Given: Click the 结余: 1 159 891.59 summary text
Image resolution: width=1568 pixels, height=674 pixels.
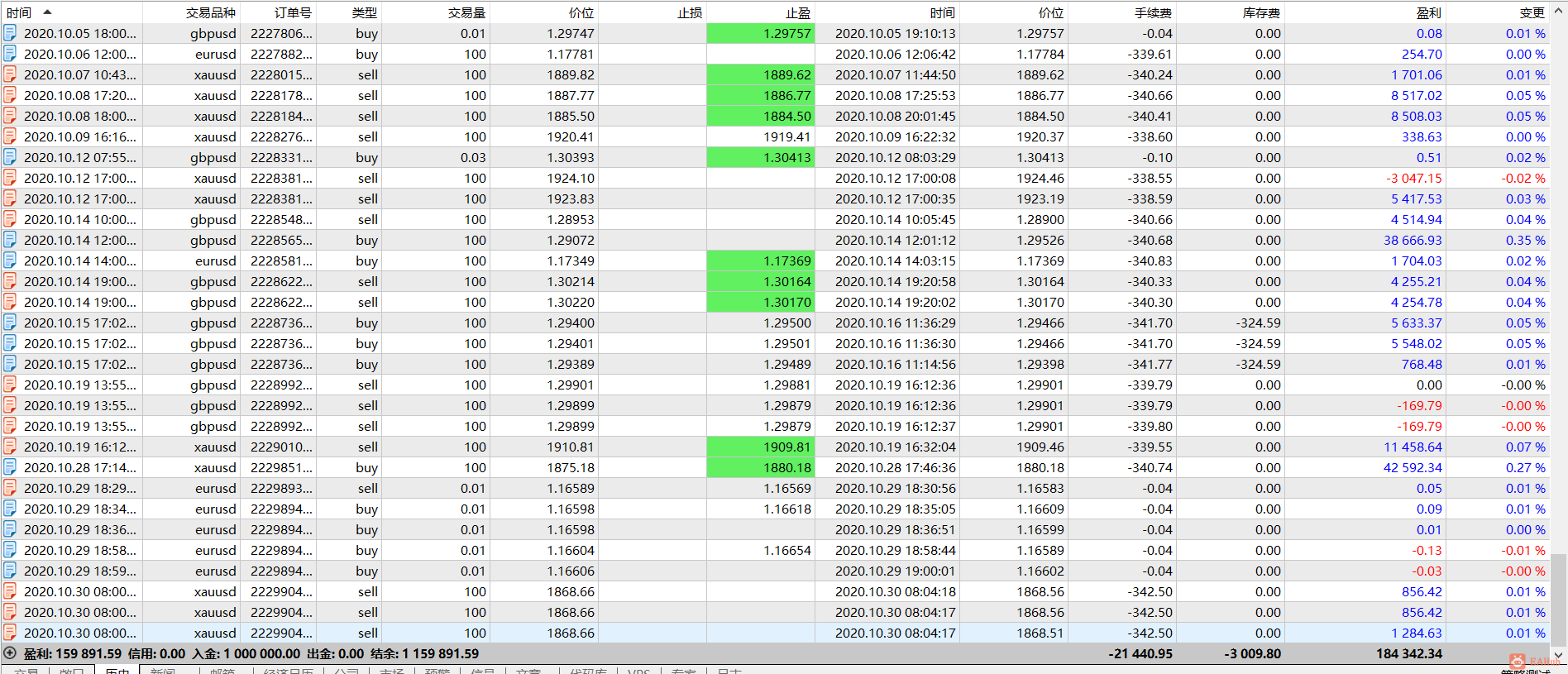Looking at the screenshot, I should click(424, 653).
